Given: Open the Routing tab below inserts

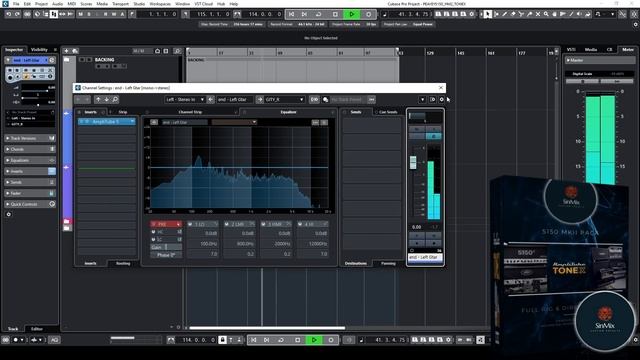Looking at the screenshot, I should point(123,264).
